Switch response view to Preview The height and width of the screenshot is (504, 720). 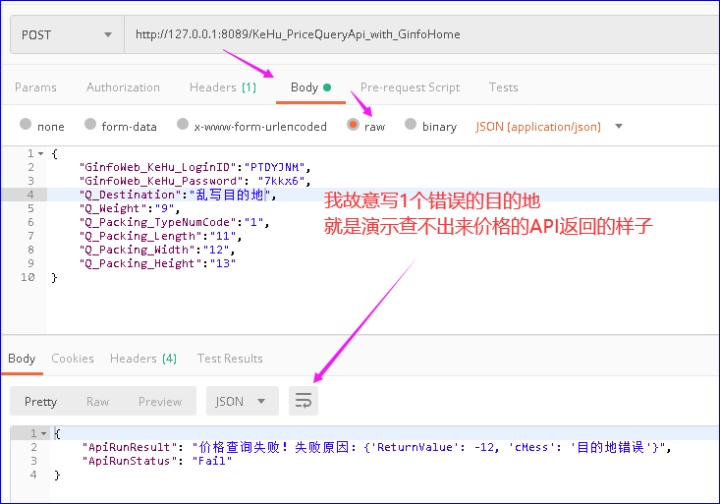[x=160, y=402]
